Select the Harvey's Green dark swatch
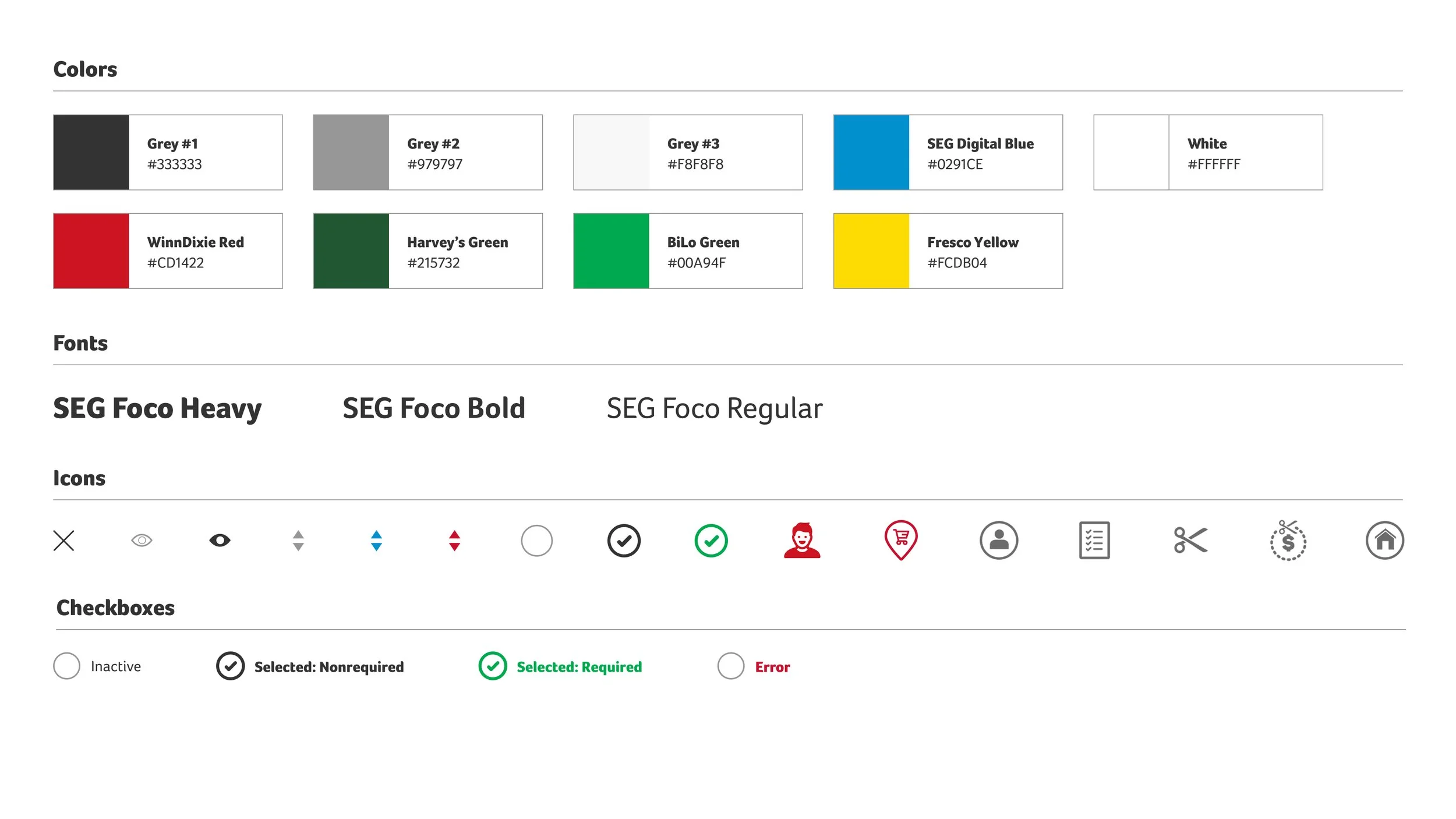Viewport: 1456px width, 819px height. pyautogui.click(x=351, y=250)
